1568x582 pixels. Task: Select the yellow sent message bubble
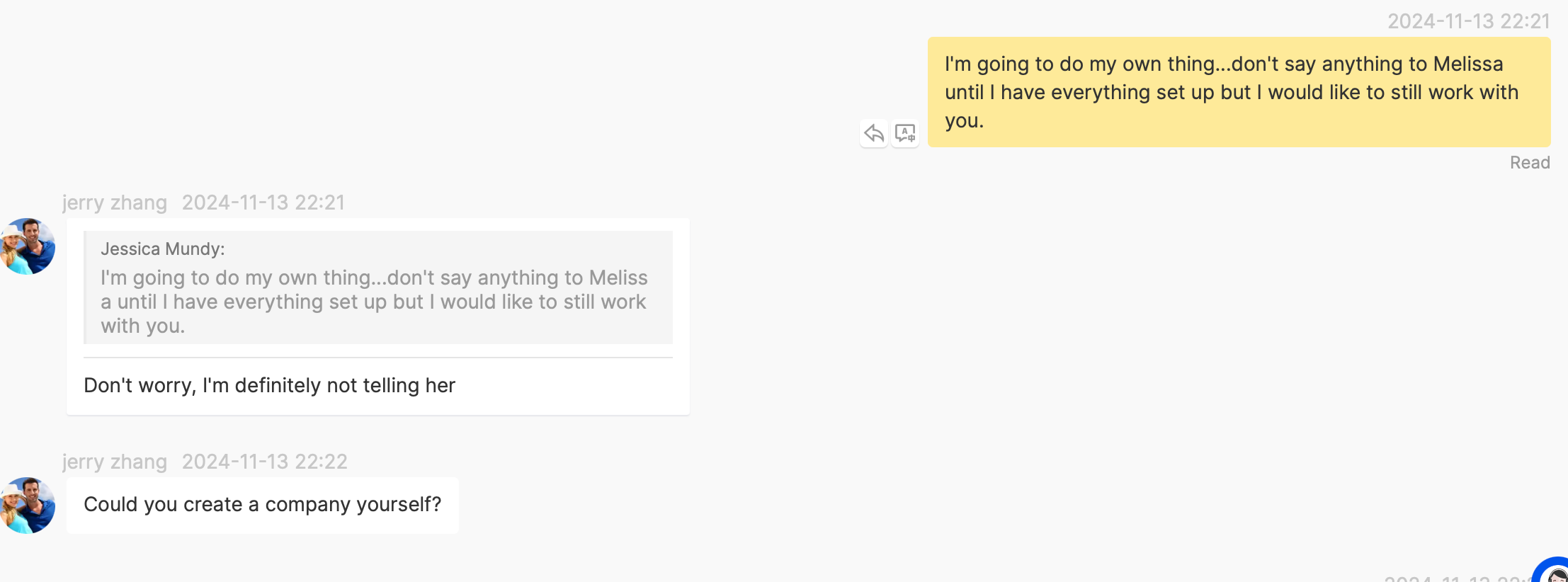tap(1239, 92)
